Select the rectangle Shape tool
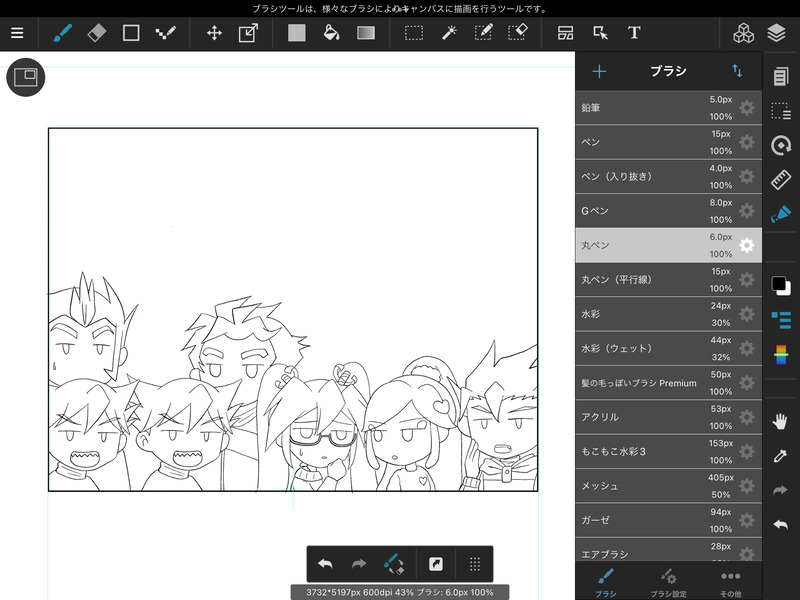The image size is (800, 600). pos(131,33)
